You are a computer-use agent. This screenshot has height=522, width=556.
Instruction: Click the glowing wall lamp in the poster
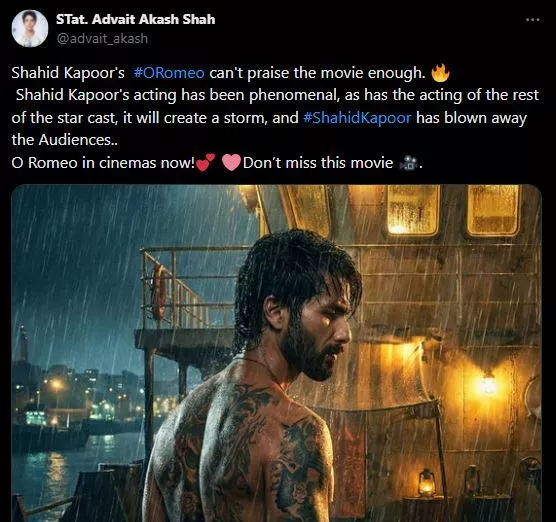[x=488, y=384]
